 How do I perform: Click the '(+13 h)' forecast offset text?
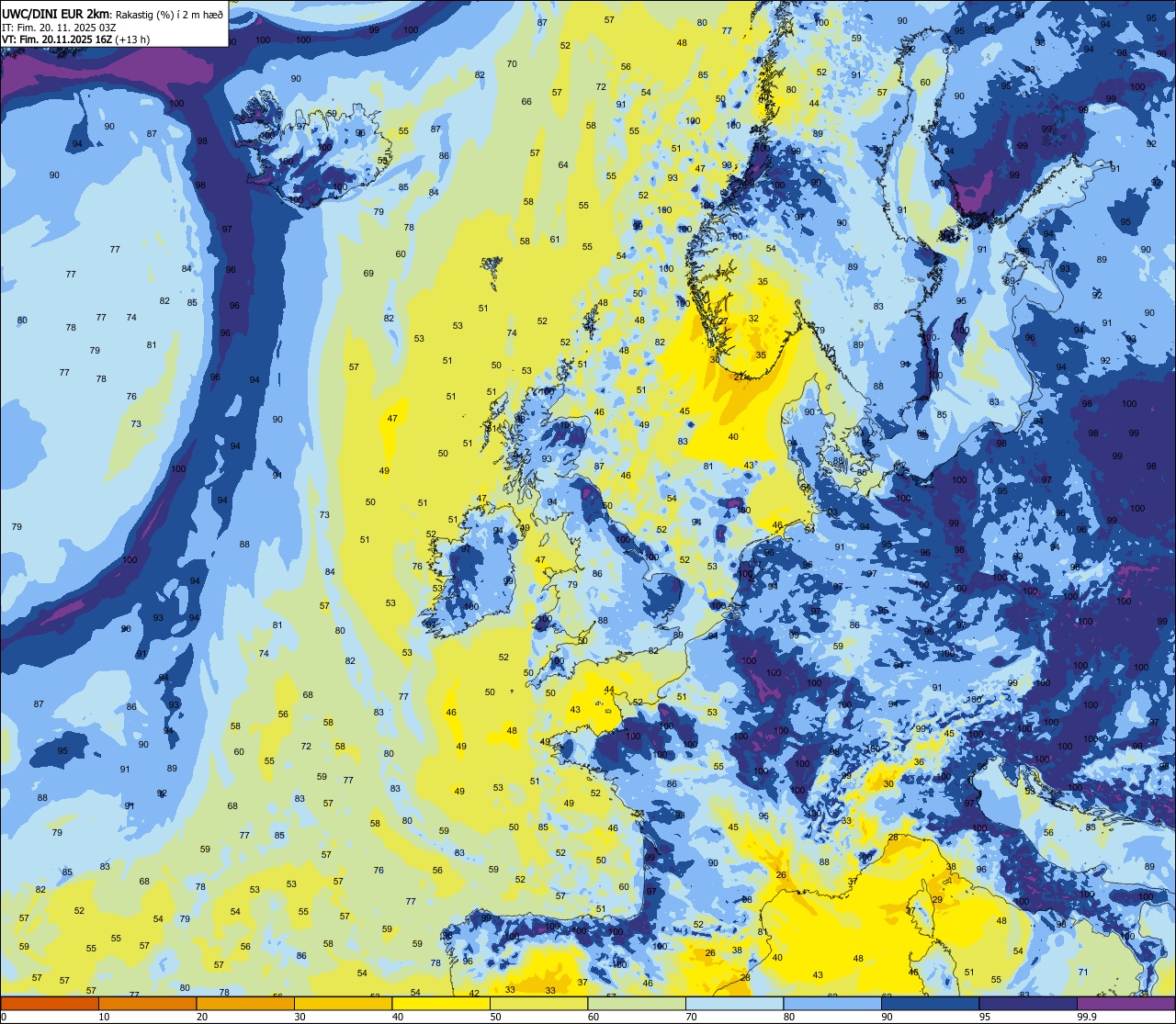click(x=131, y=39)
